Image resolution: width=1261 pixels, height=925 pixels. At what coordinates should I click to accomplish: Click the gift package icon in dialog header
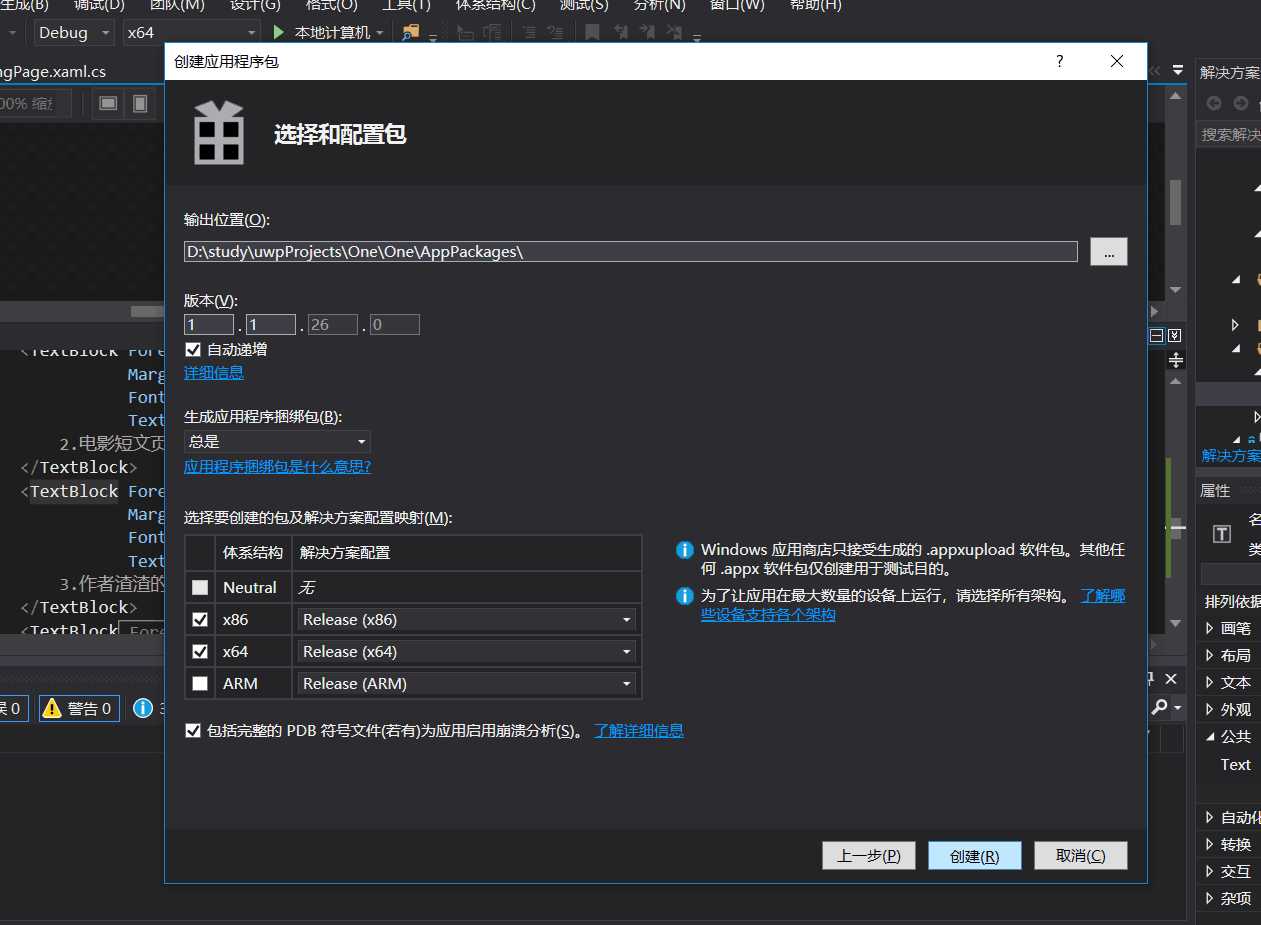(219, 133)
